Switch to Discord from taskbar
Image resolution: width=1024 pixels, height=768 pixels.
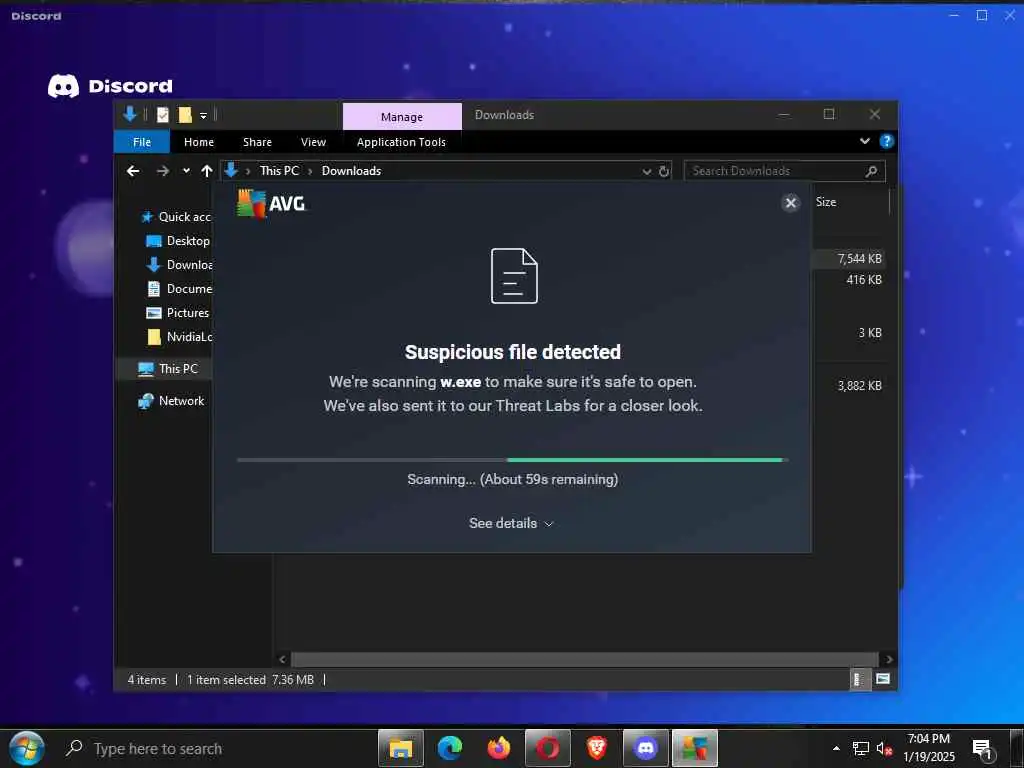coord(646,748)
